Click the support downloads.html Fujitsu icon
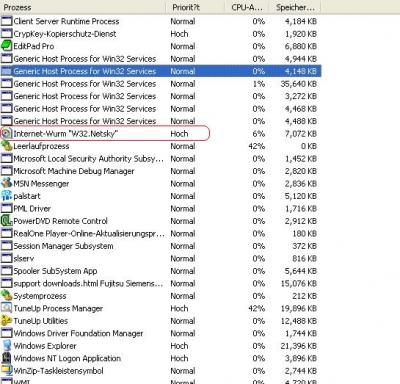 click(x=6, y=284)
